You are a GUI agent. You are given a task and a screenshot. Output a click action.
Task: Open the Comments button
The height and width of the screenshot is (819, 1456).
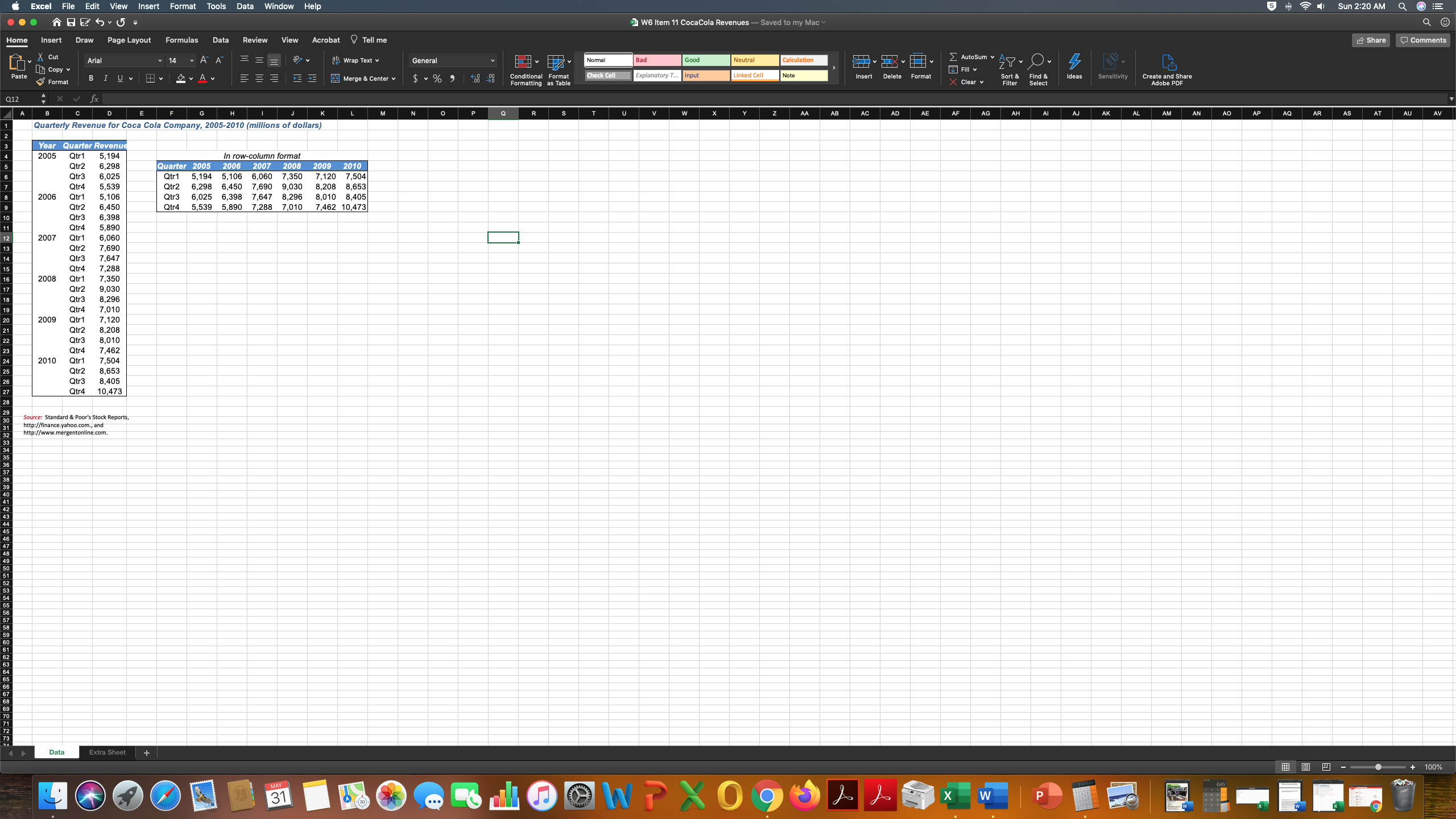(1422, 40)
